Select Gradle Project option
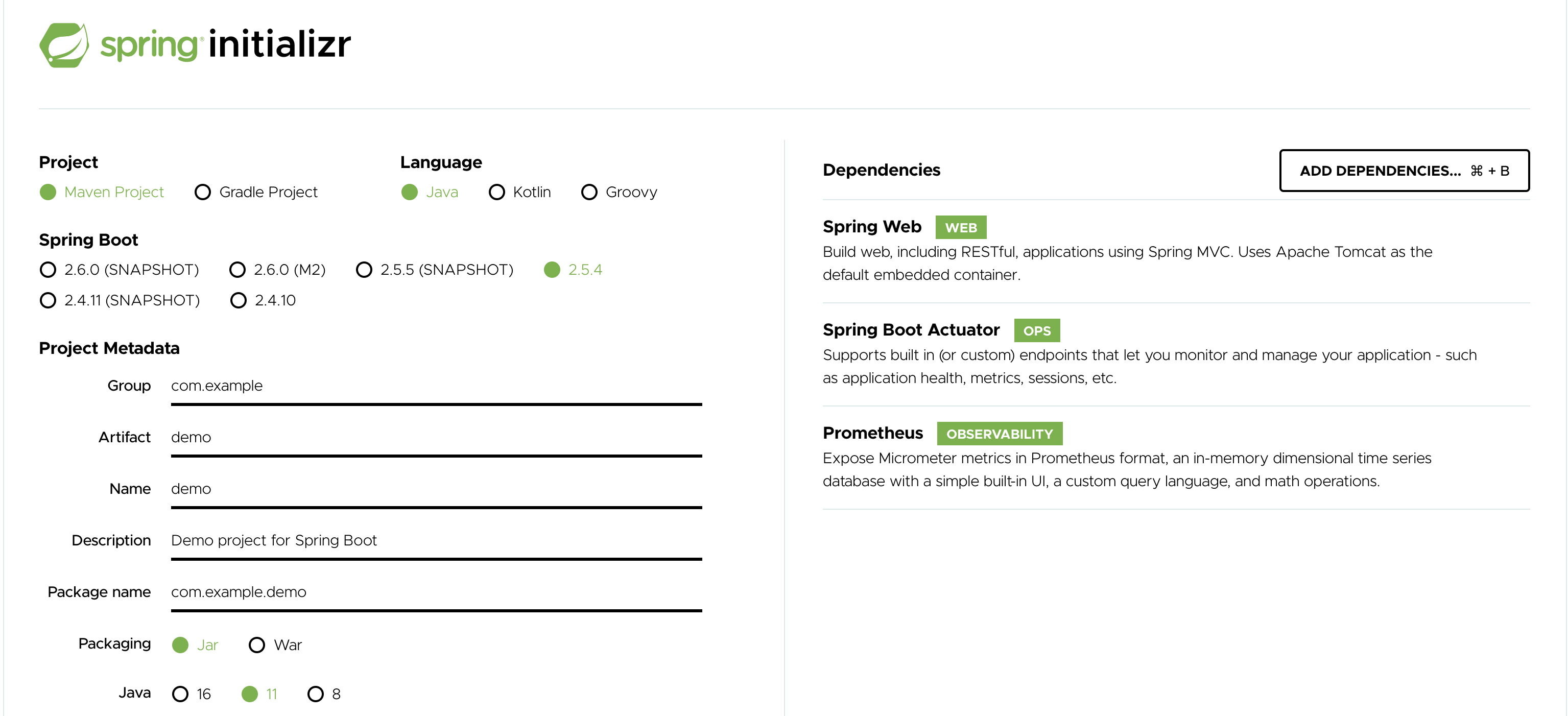Viewport: 1568px width, 716px height. click(256, 193)
